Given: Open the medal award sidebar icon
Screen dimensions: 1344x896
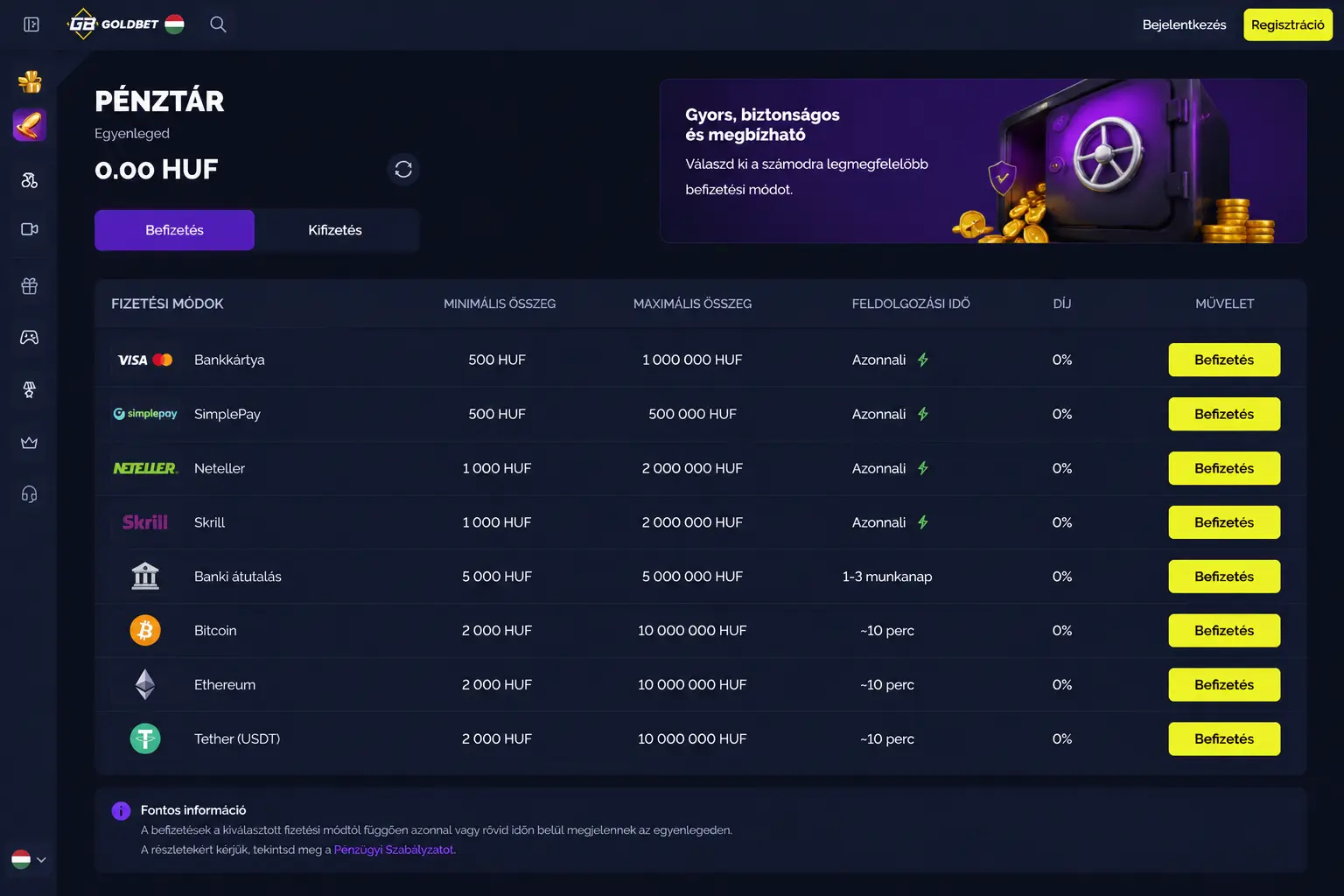Looking at the screenshot, I should 30,389.
